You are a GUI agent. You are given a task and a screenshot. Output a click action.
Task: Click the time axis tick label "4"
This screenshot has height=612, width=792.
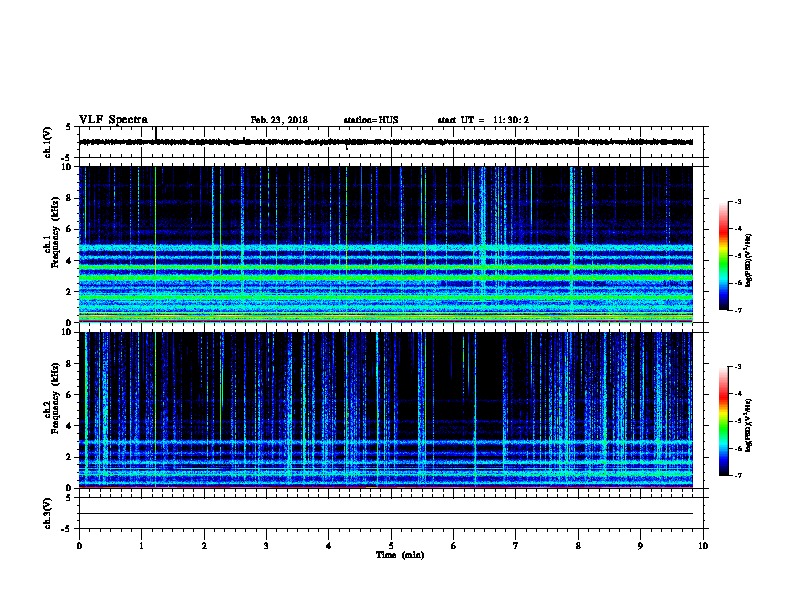329,546
